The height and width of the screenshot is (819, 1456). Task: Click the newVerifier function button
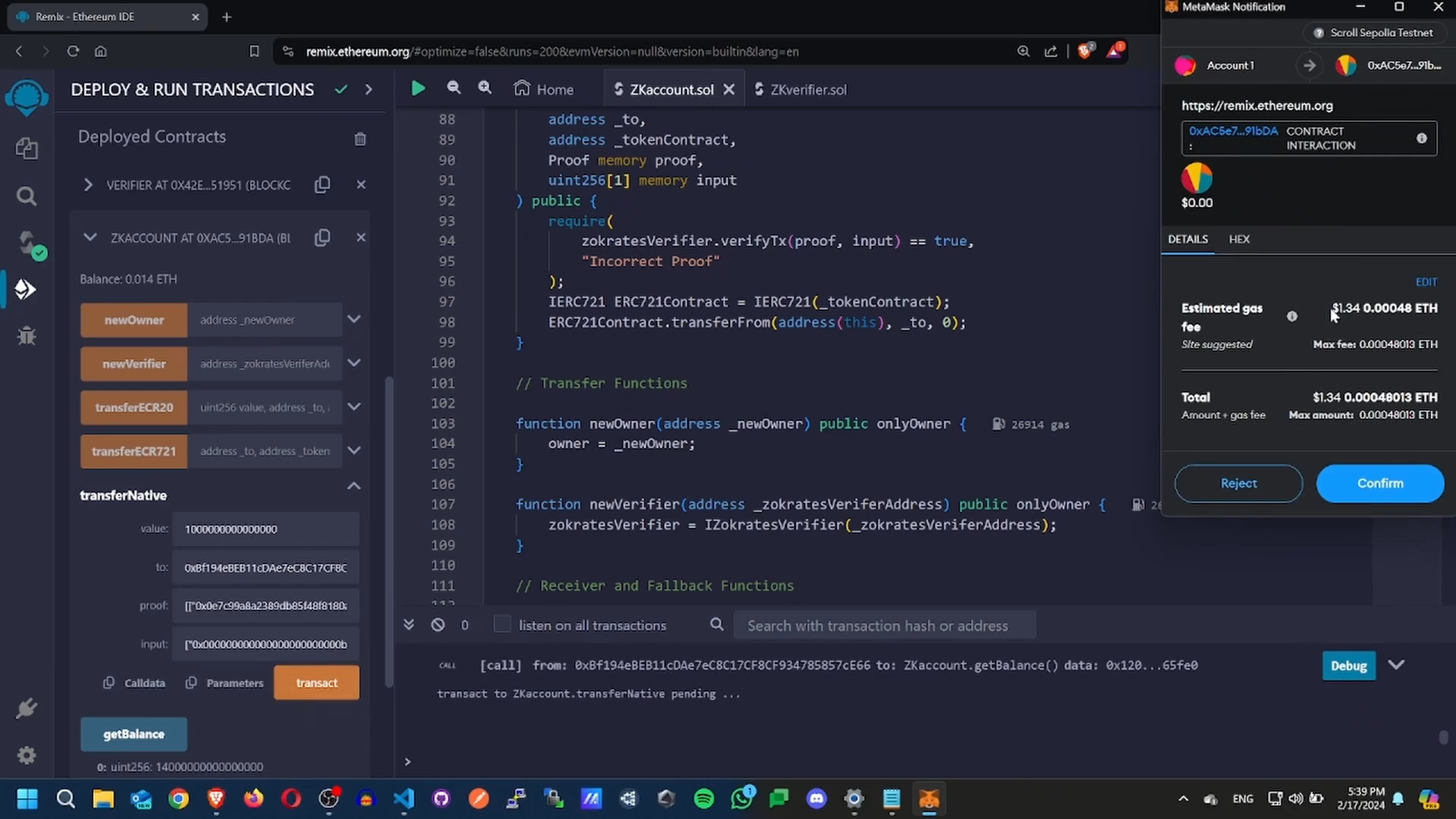coord(134,364)
